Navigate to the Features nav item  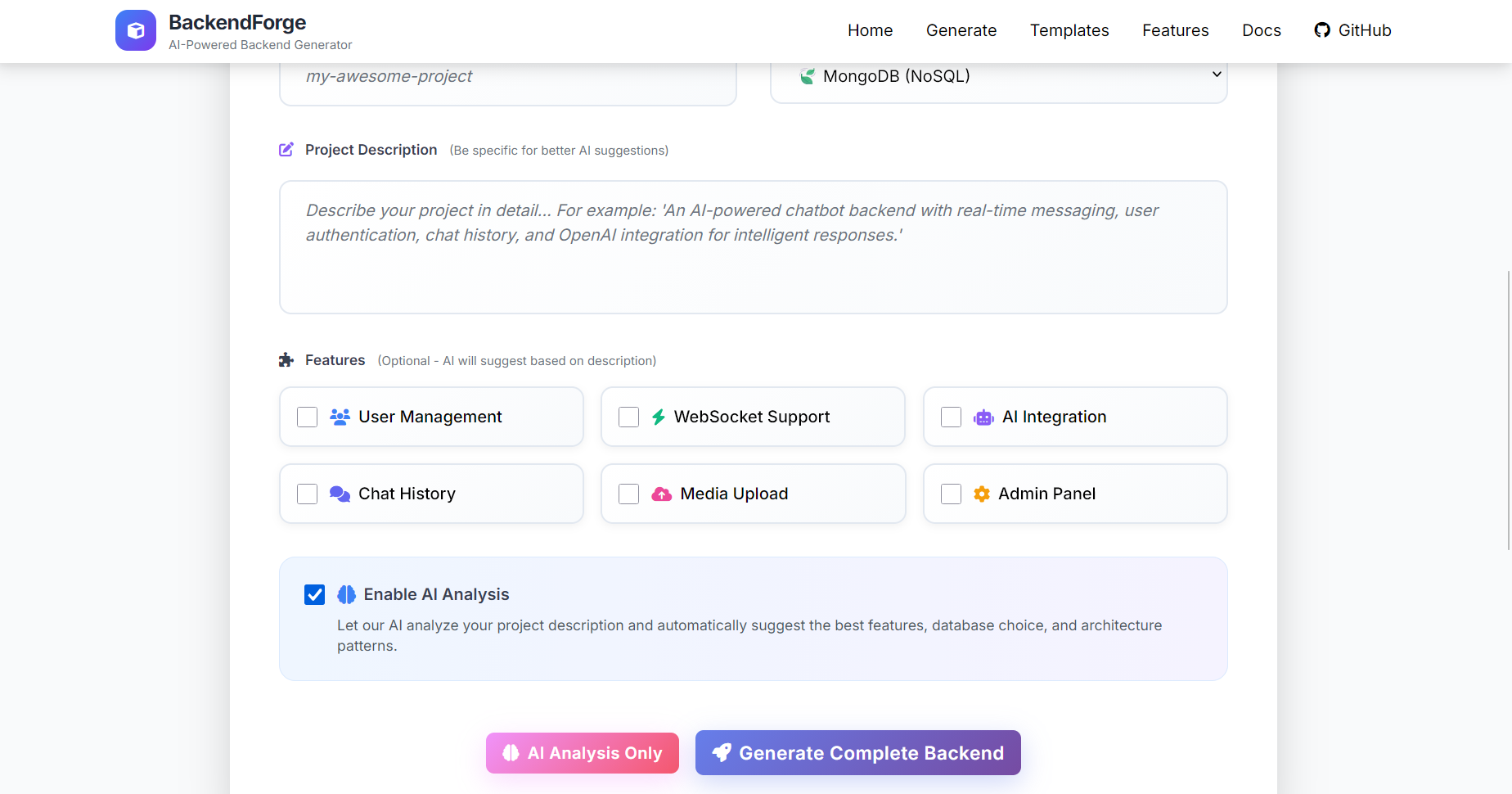[1176, 30]
